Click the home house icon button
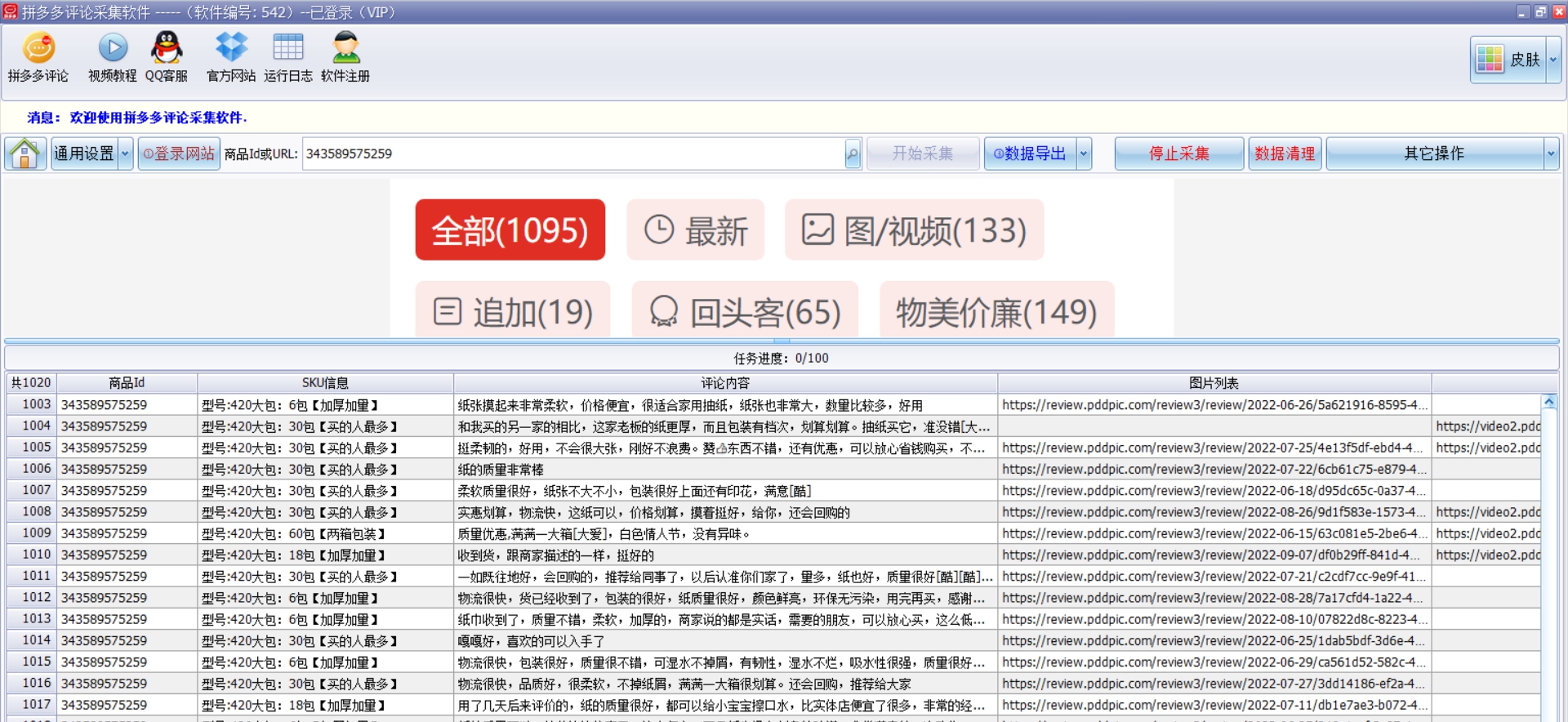Screen dimensions: 1568x722 pyautogui.click(x=25, y=154)
